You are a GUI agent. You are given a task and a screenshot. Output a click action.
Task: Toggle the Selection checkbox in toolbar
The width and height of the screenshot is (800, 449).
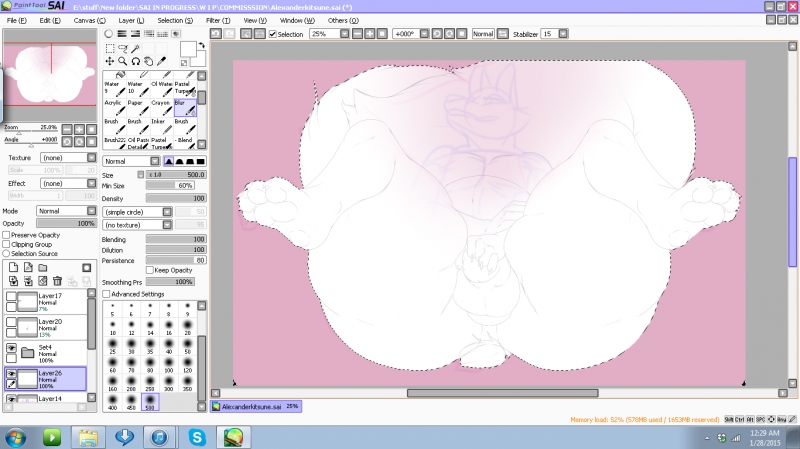[273, 34]
